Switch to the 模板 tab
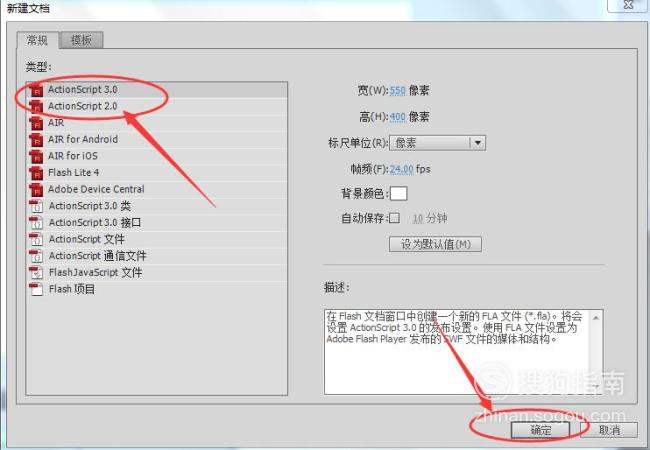Image resolution: width=650 pixels, height=450 pixels. pos(81,40)
